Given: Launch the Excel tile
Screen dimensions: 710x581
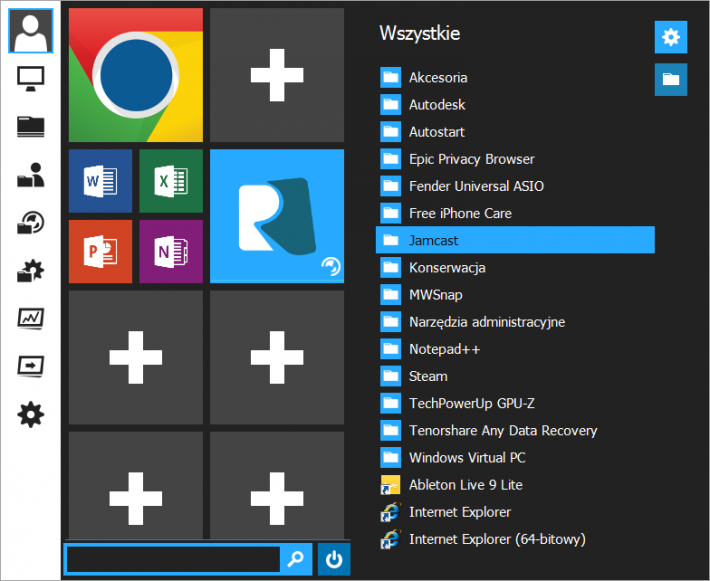Looking at the screenshot, I should (x=171, y=181).
